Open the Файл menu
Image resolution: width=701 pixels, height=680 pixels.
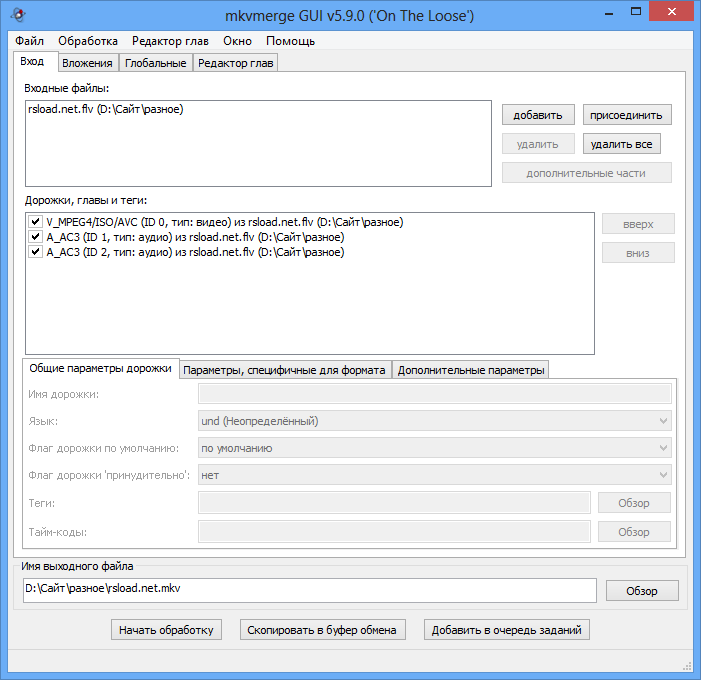point(30,41)
